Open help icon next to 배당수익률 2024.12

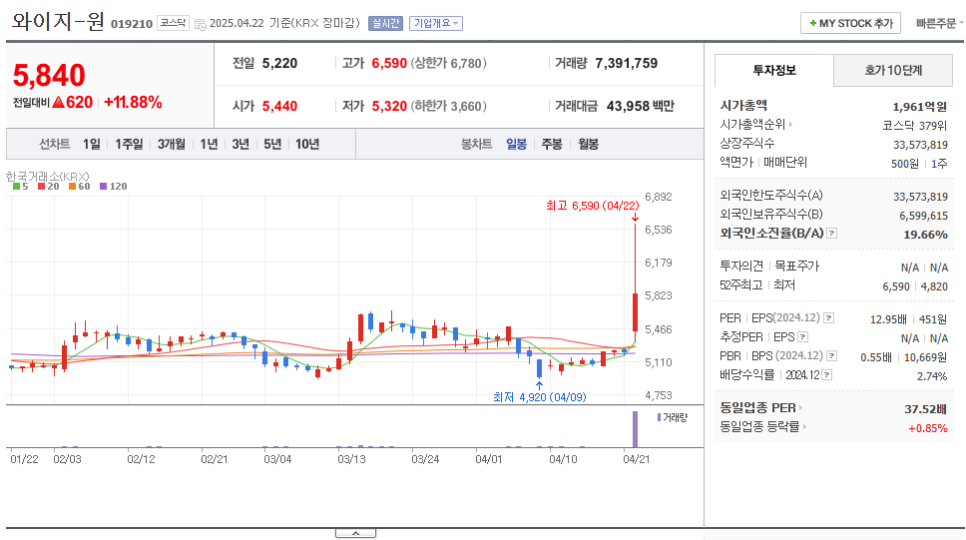pos(827,375)
